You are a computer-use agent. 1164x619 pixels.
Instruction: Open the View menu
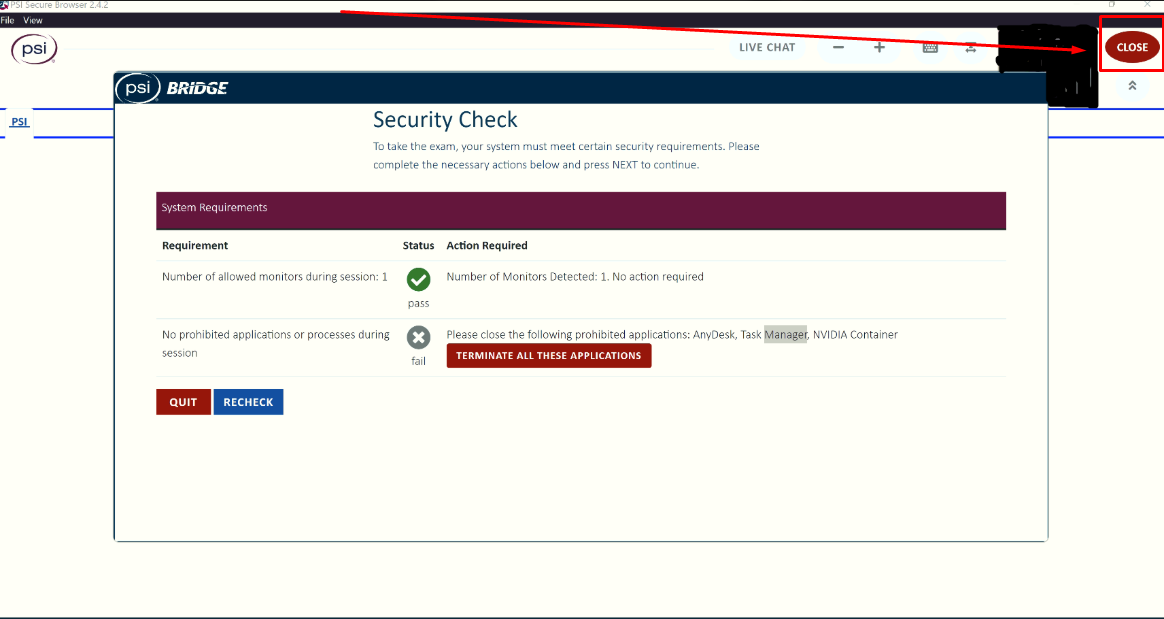pyautogui.click(x=33, y=20)
